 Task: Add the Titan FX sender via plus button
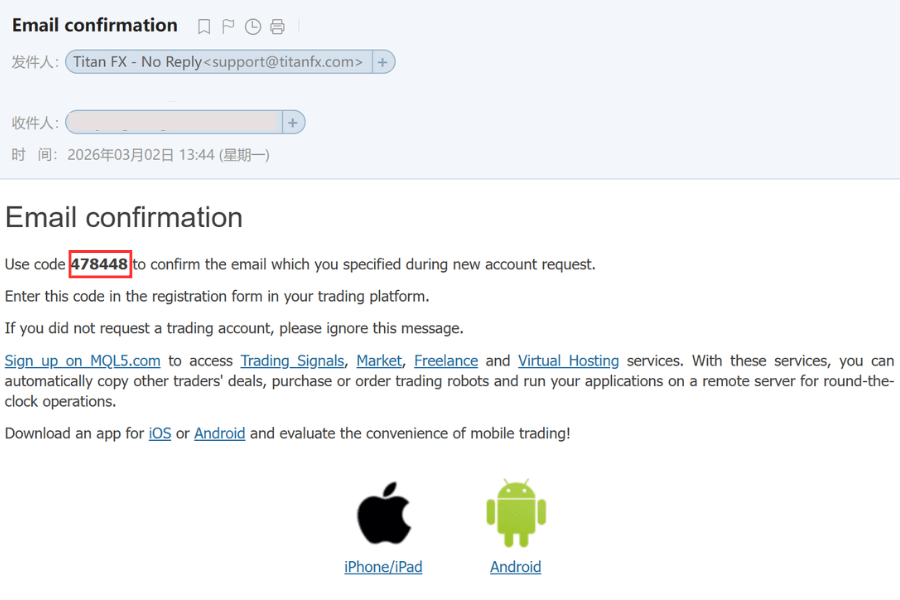pos(383,62)
